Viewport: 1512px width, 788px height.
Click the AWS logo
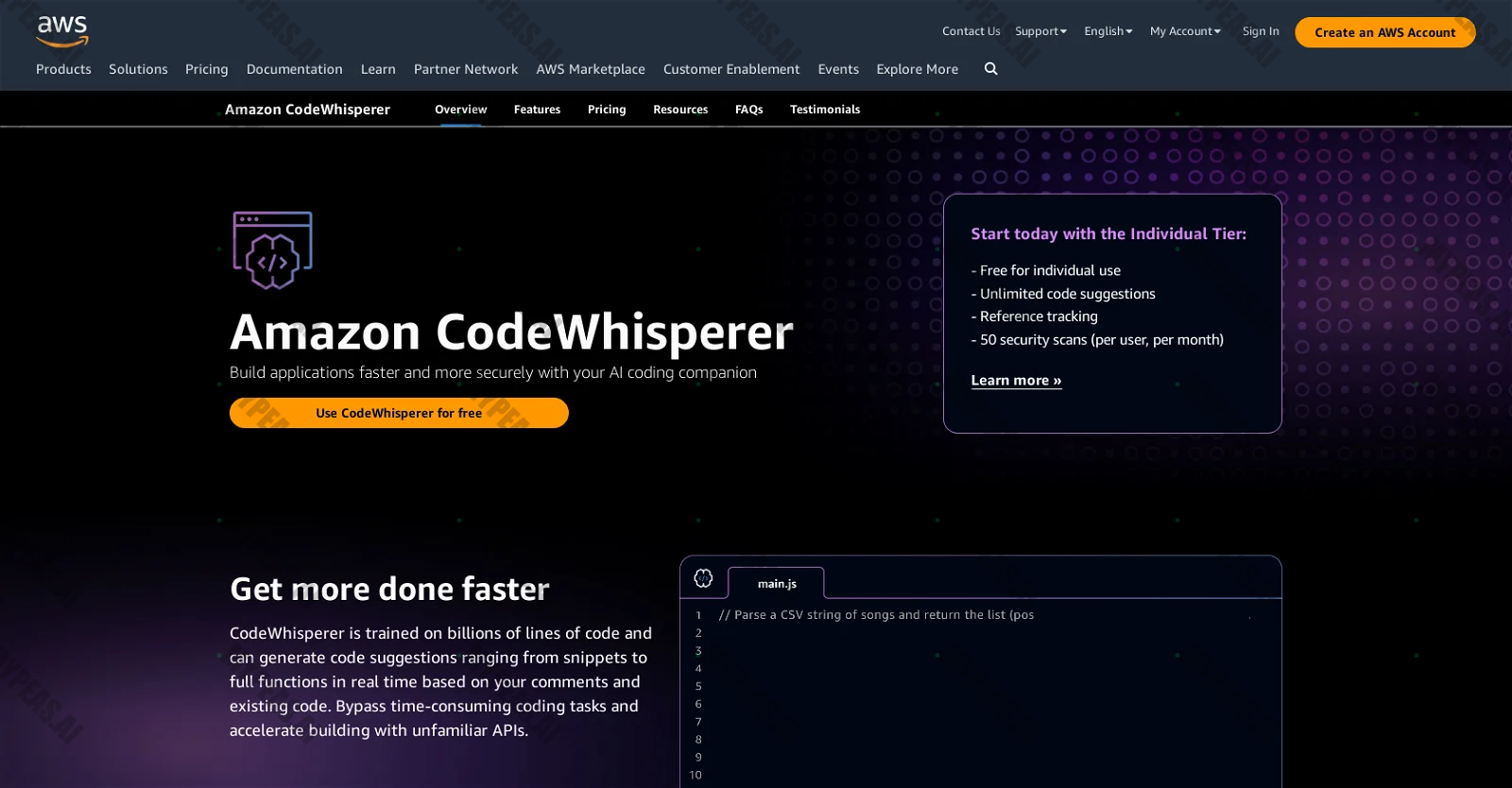click(62, 31)
